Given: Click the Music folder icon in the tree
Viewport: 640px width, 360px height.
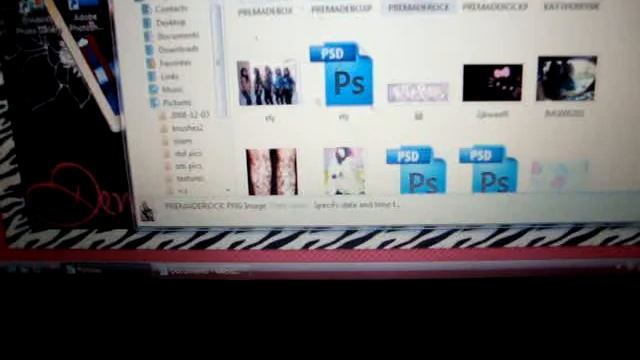Looking at the screenshot, I should 154,89.
